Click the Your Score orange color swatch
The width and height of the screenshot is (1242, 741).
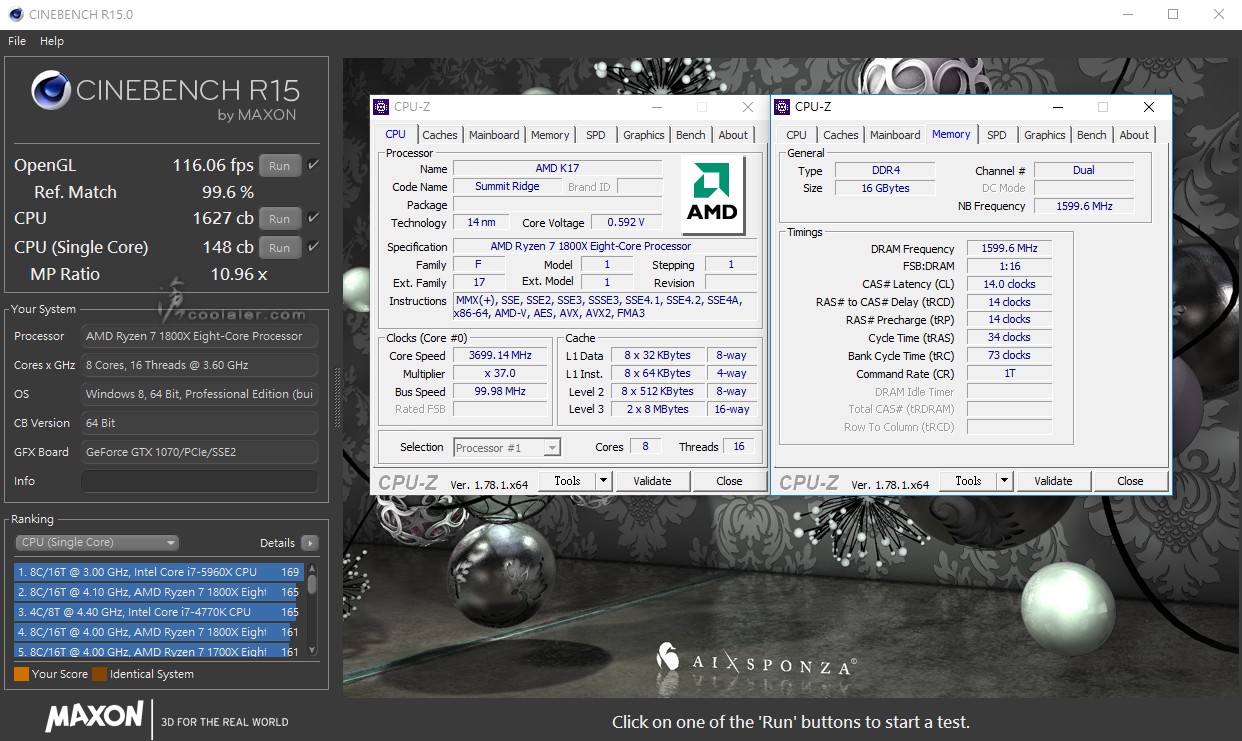21,674
